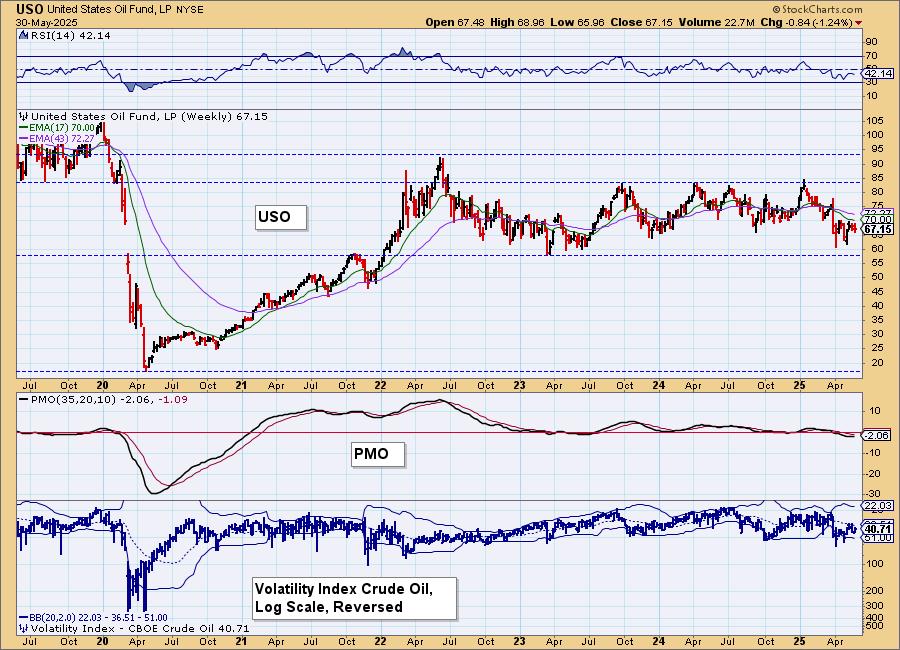The height and width of the screenshot is (650, 900).
Task: Click the 500 level on volatility axis
Action: point(874,625)
